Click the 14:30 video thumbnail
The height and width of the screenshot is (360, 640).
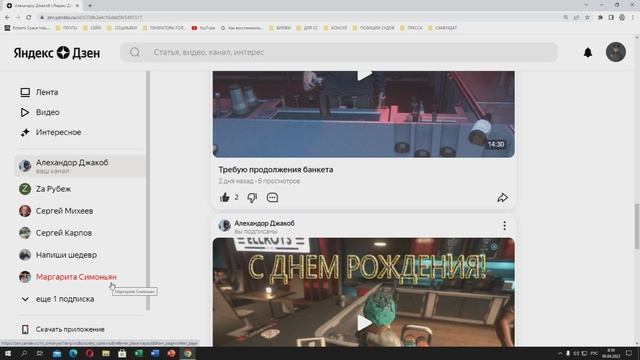[363, 114]
